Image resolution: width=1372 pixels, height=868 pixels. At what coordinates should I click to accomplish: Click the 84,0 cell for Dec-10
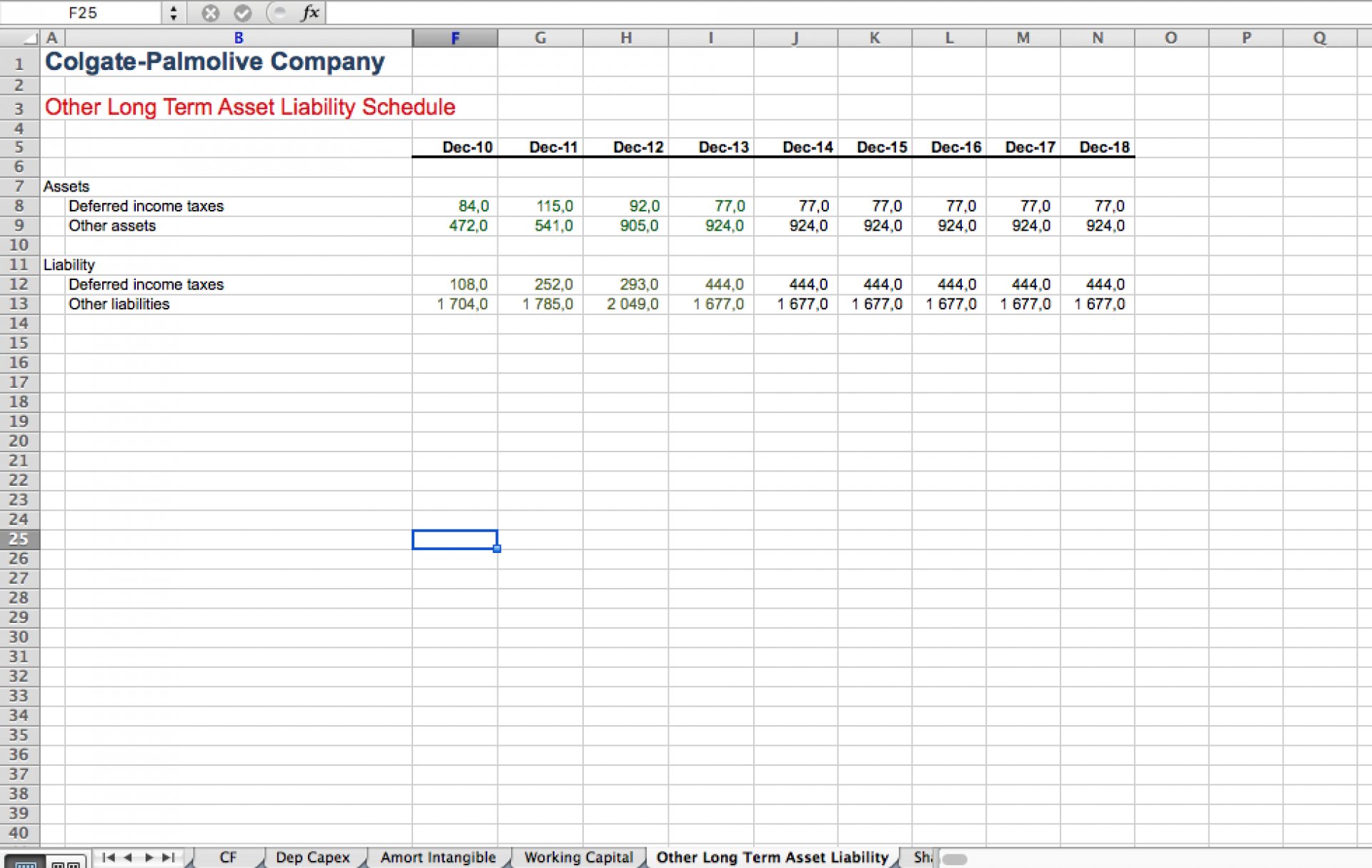click(x=455, y=206)
